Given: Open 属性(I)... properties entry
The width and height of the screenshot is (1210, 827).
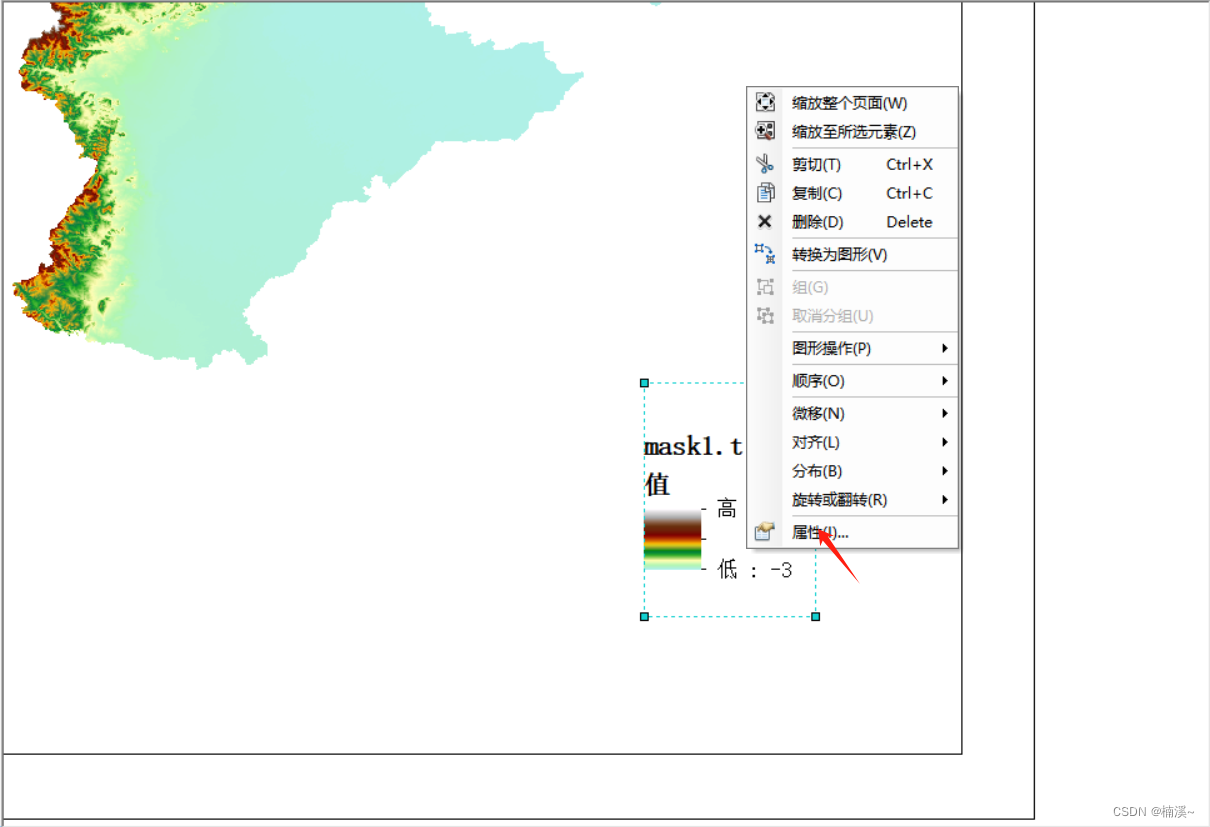Looking at the screenshot, I should click(x=852, y=532).
